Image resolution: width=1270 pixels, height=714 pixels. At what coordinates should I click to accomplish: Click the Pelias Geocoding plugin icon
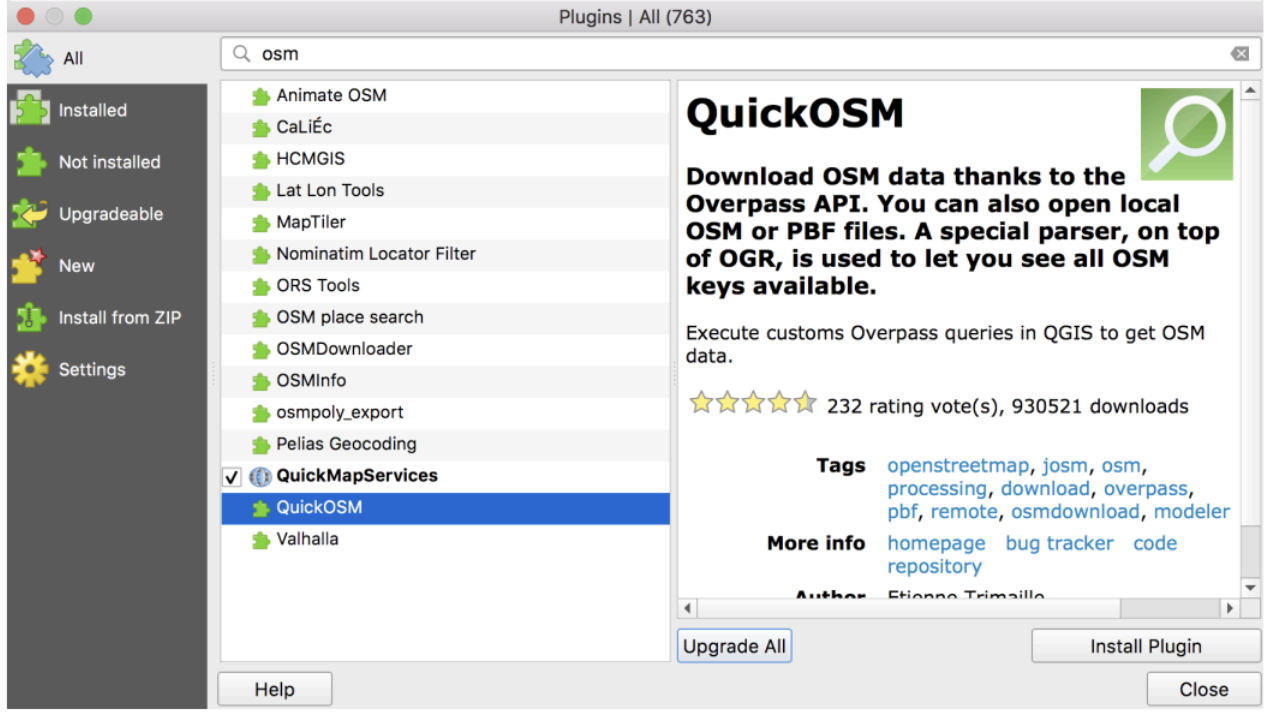(x=261, y=444)
